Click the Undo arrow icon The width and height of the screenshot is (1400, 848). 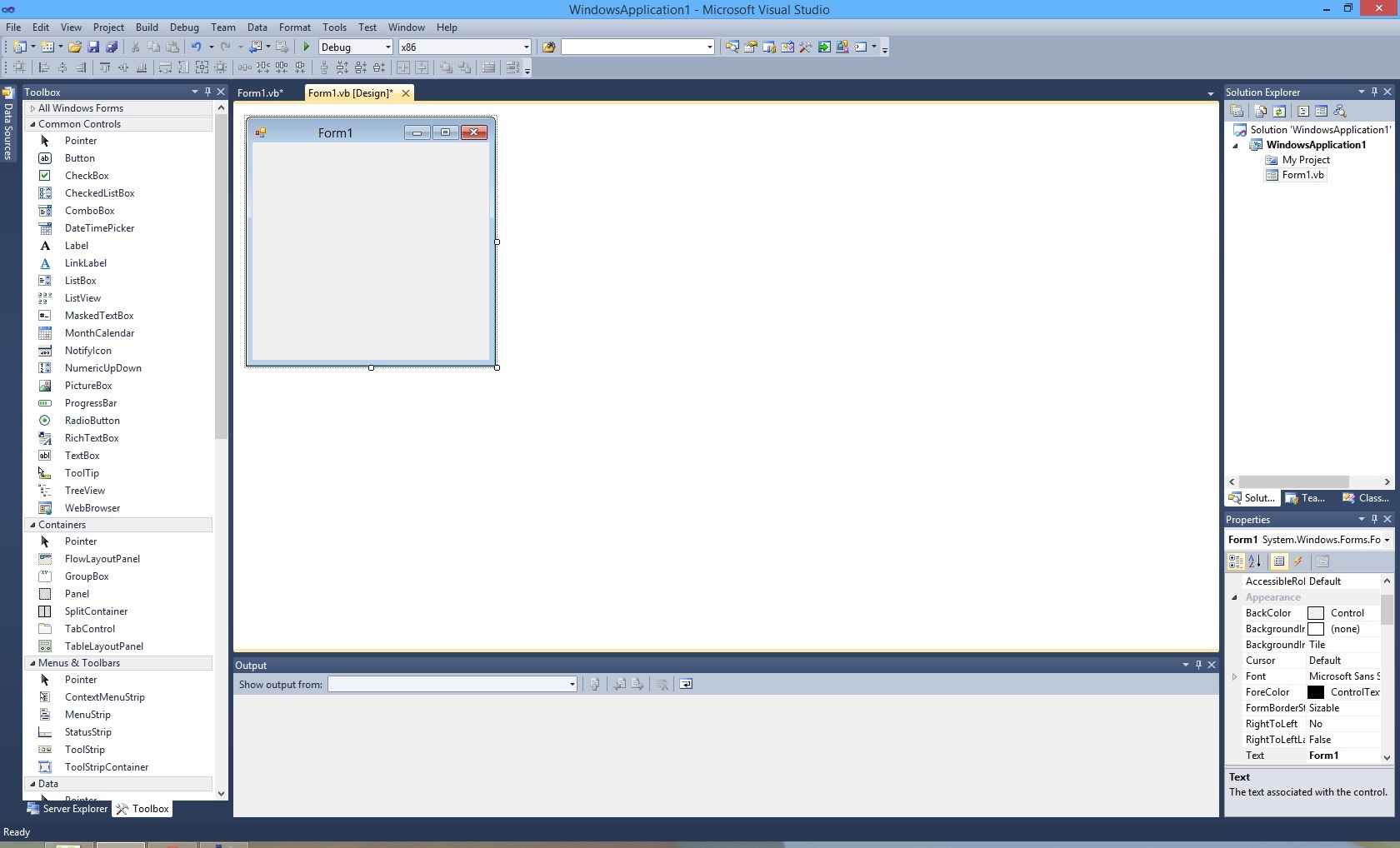[x=197, y=47]
